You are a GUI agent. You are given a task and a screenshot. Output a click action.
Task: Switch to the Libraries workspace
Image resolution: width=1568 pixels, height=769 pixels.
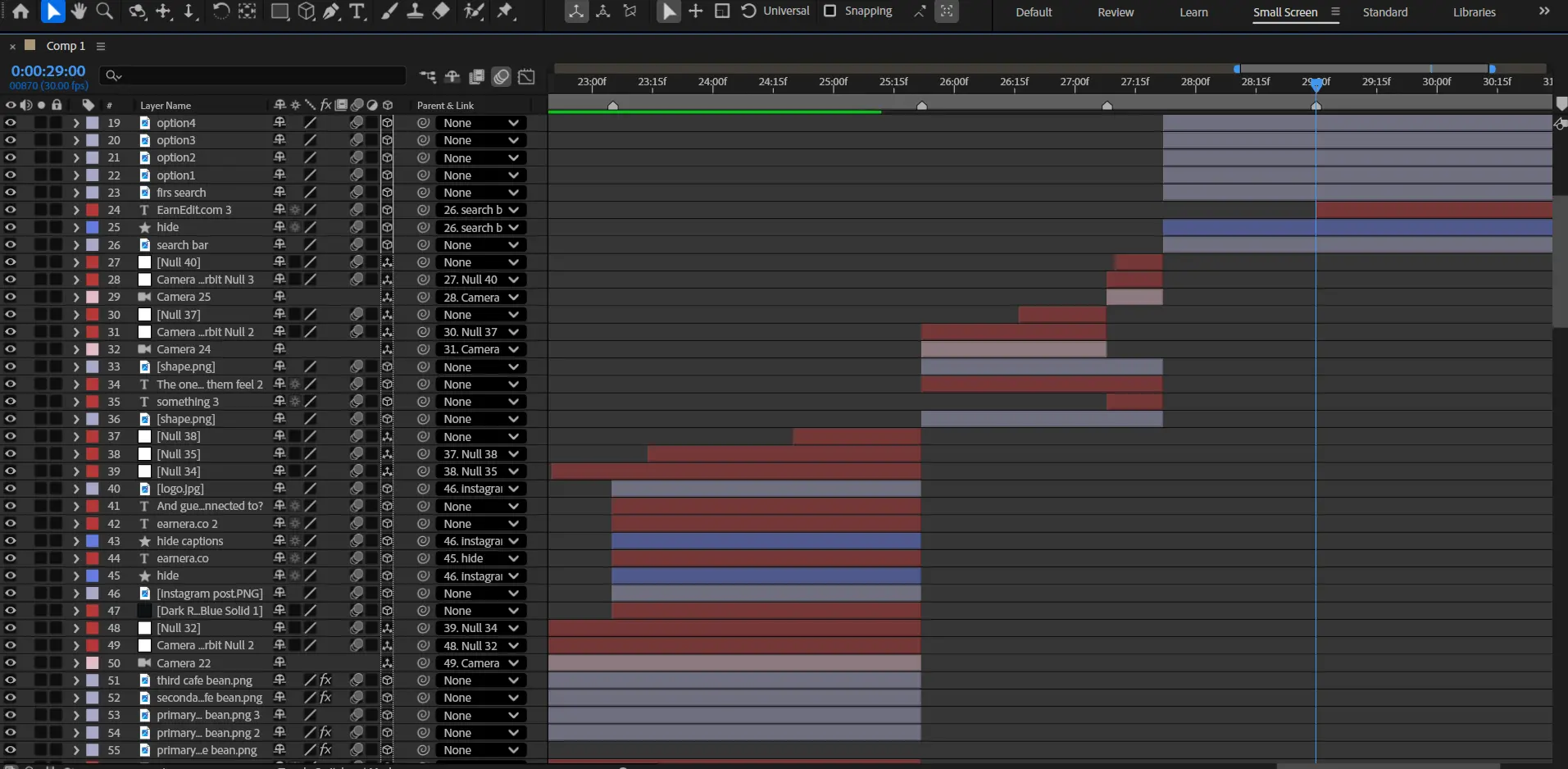coord(1474,12)
